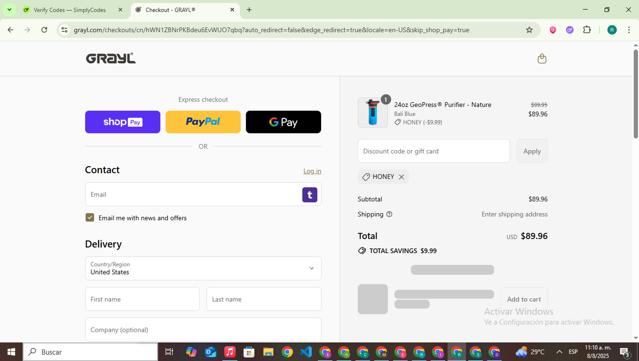639x361 pixels.
Task: Close the Checkout GRAYL tab
Action: coord(232,10)
